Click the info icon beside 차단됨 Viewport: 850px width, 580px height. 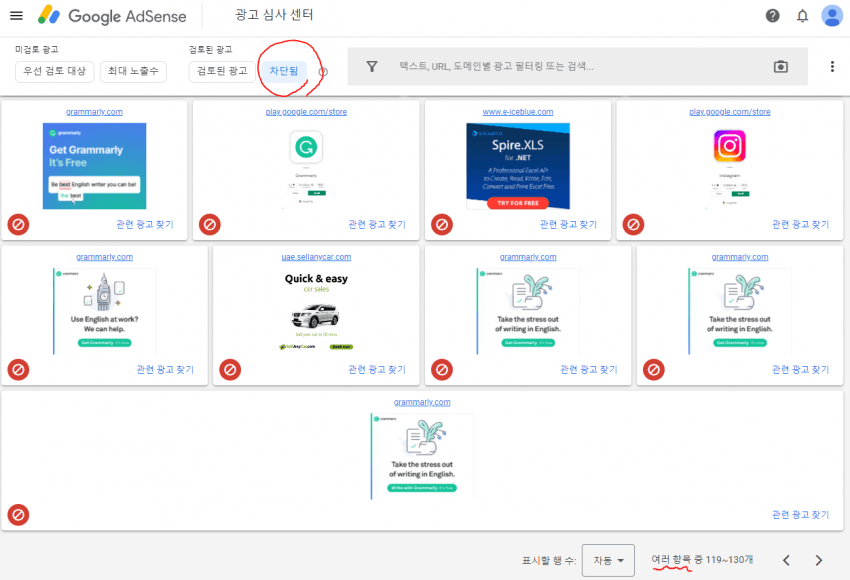coord(323,72)
